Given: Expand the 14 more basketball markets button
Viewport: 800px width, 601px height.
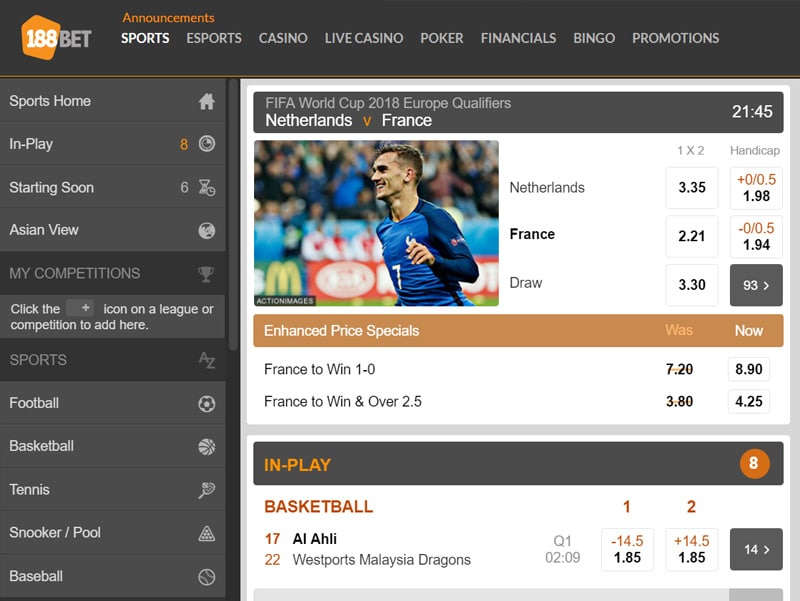Looking at the screenshot, I should (756, 549).
